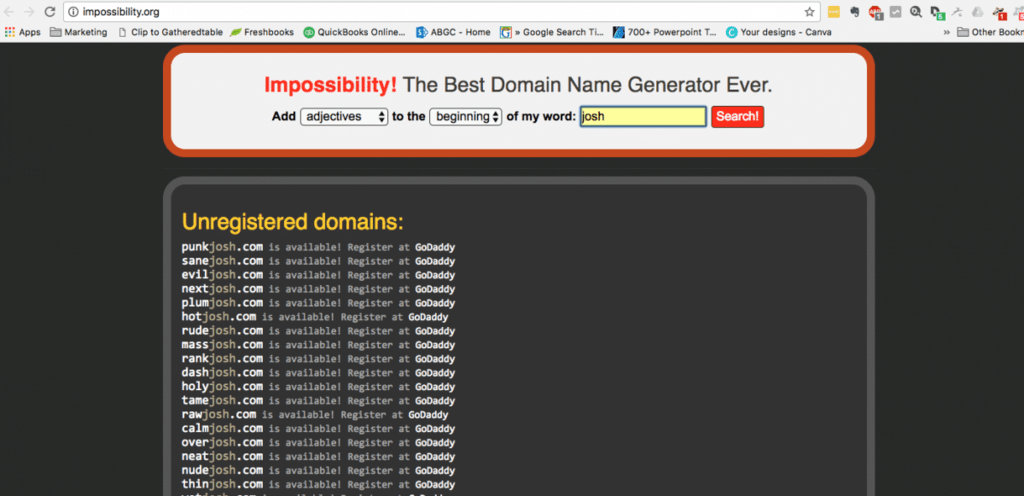
Task: Click GoDaddy link for plumjosh.com
Action: (435, 303)
